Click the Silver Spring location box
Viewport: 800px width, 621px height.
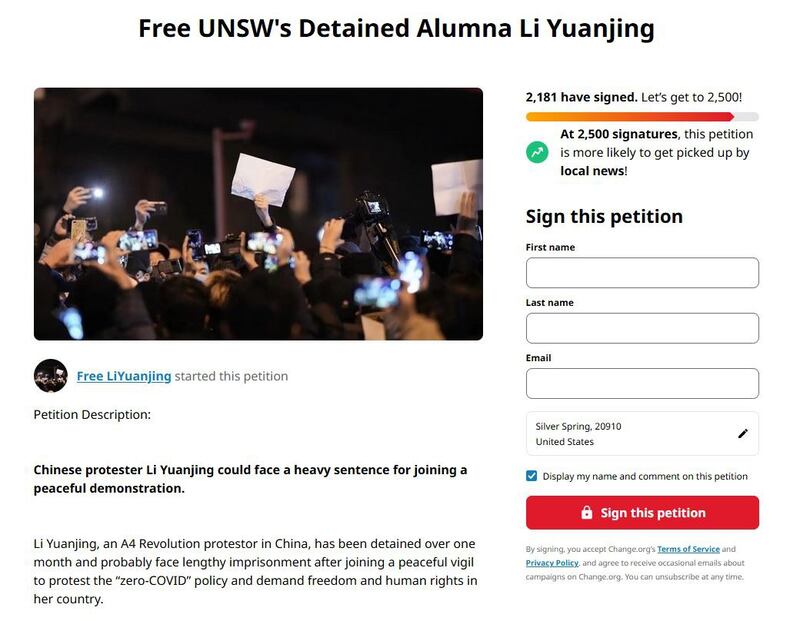(630, 434)
